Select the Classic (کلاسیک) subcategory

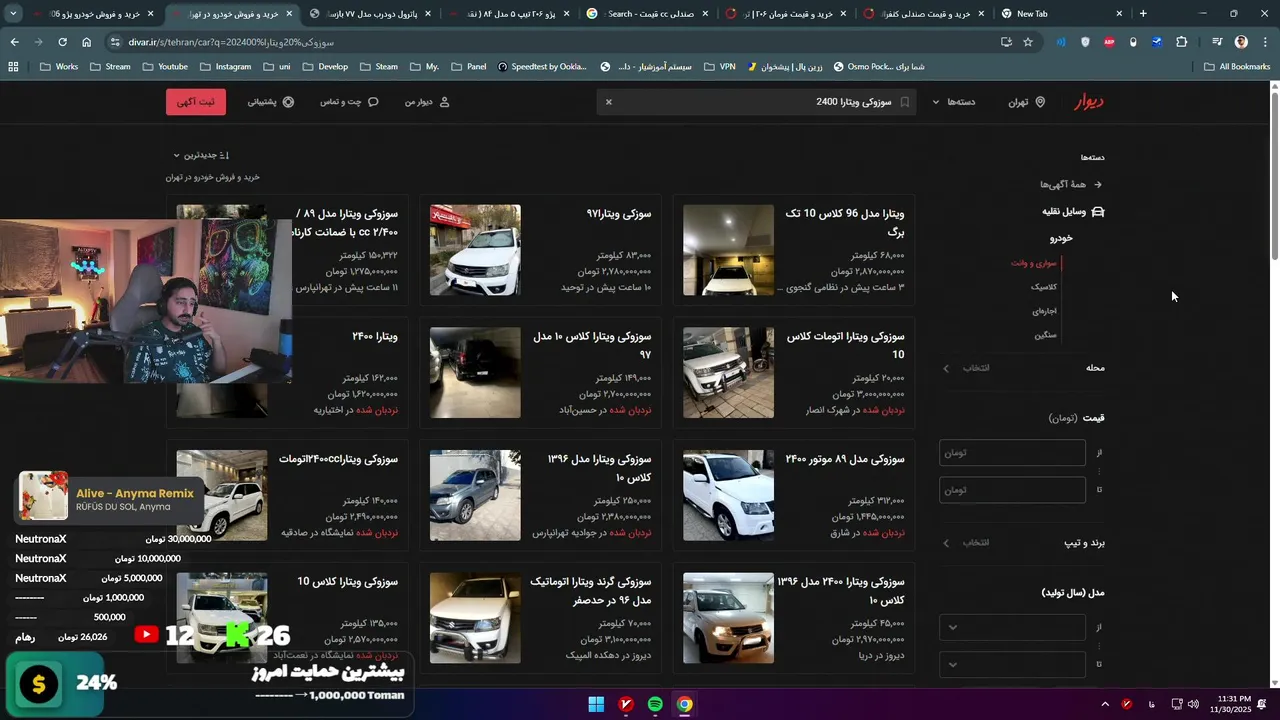[x=1044, y=287]
